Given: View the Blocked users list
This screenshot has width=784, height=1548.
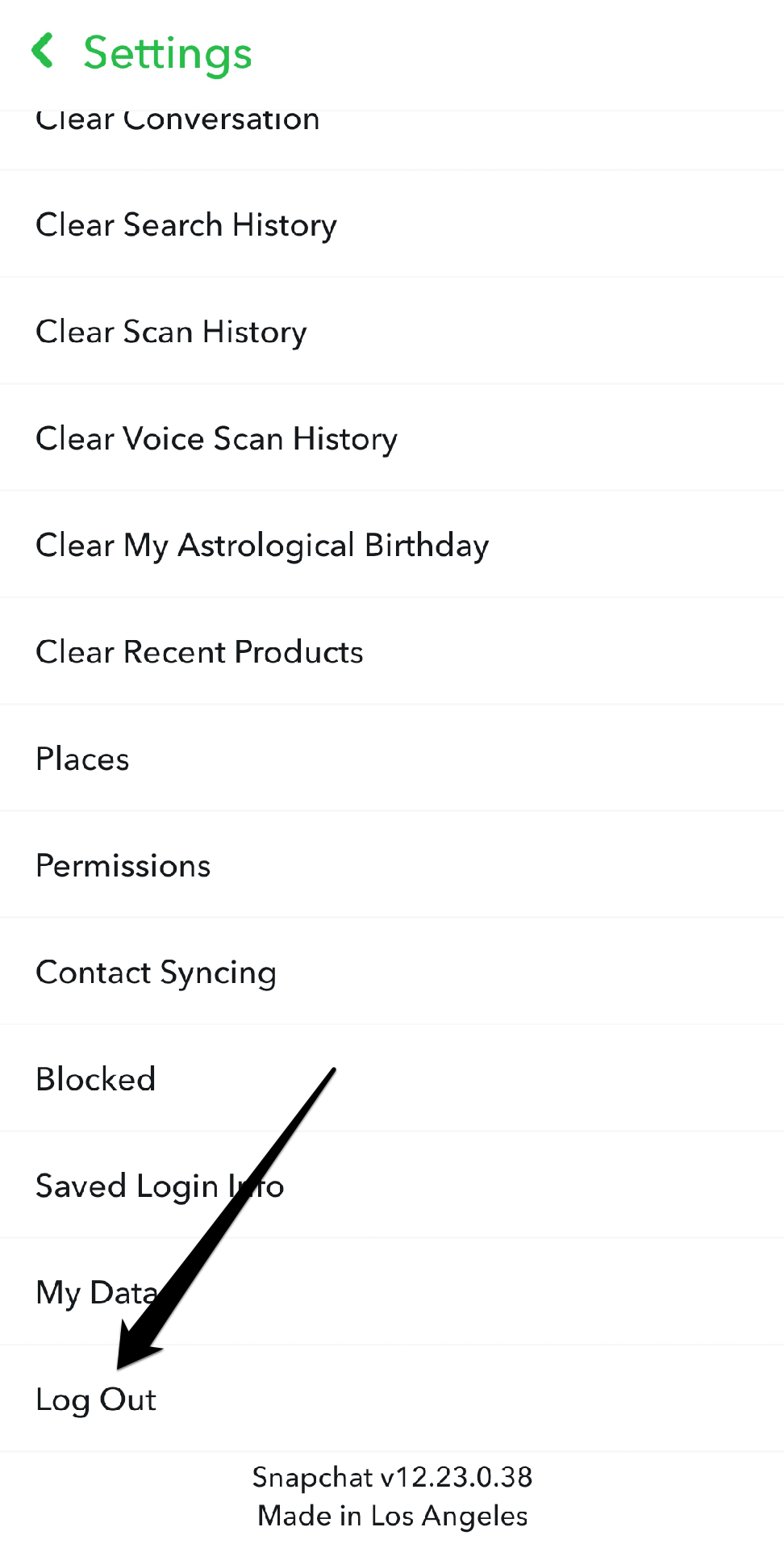Looking at the screenshot, I should [96, 1080].
